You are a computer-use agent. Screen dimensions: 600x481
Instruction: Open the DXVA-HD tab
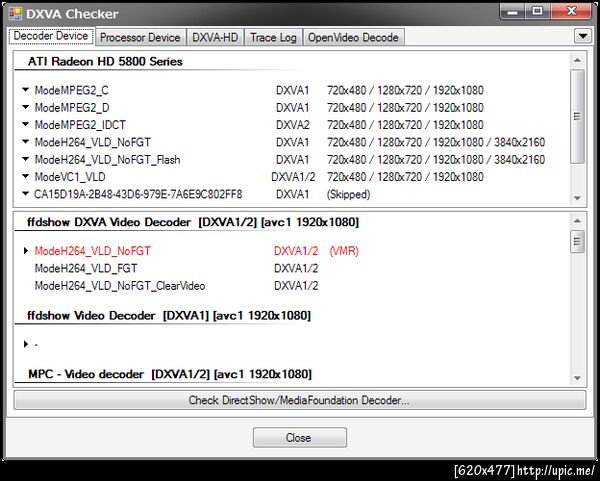215,38
